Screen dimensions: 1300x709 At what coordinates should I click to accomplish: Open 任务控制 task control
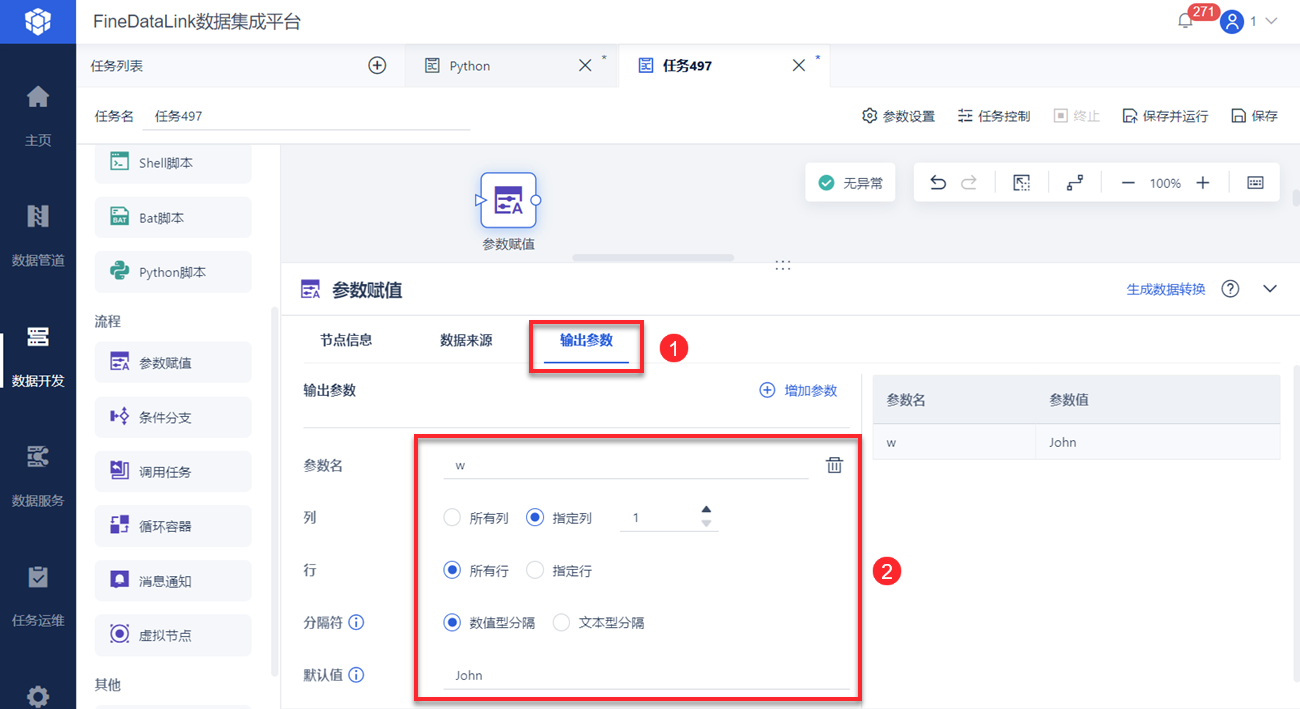(993, 116)
